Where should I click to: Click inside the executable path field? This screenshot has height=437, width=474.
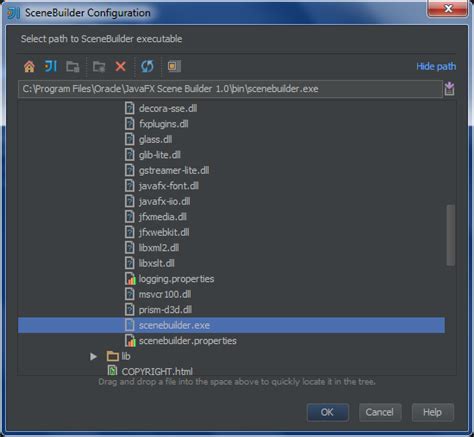[x=230, y=89]
